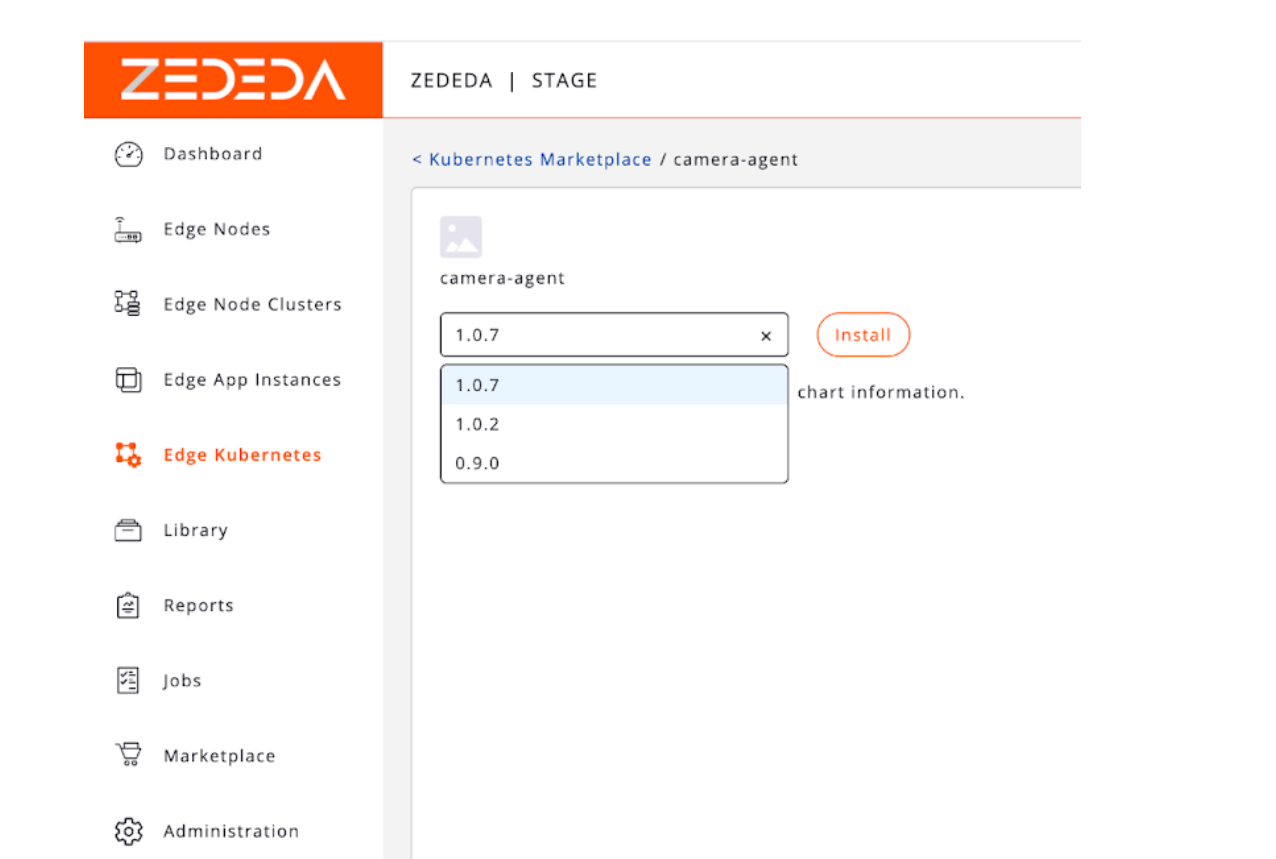
Task: Click the Reports clipboard icon
Action: pos(128,606)
